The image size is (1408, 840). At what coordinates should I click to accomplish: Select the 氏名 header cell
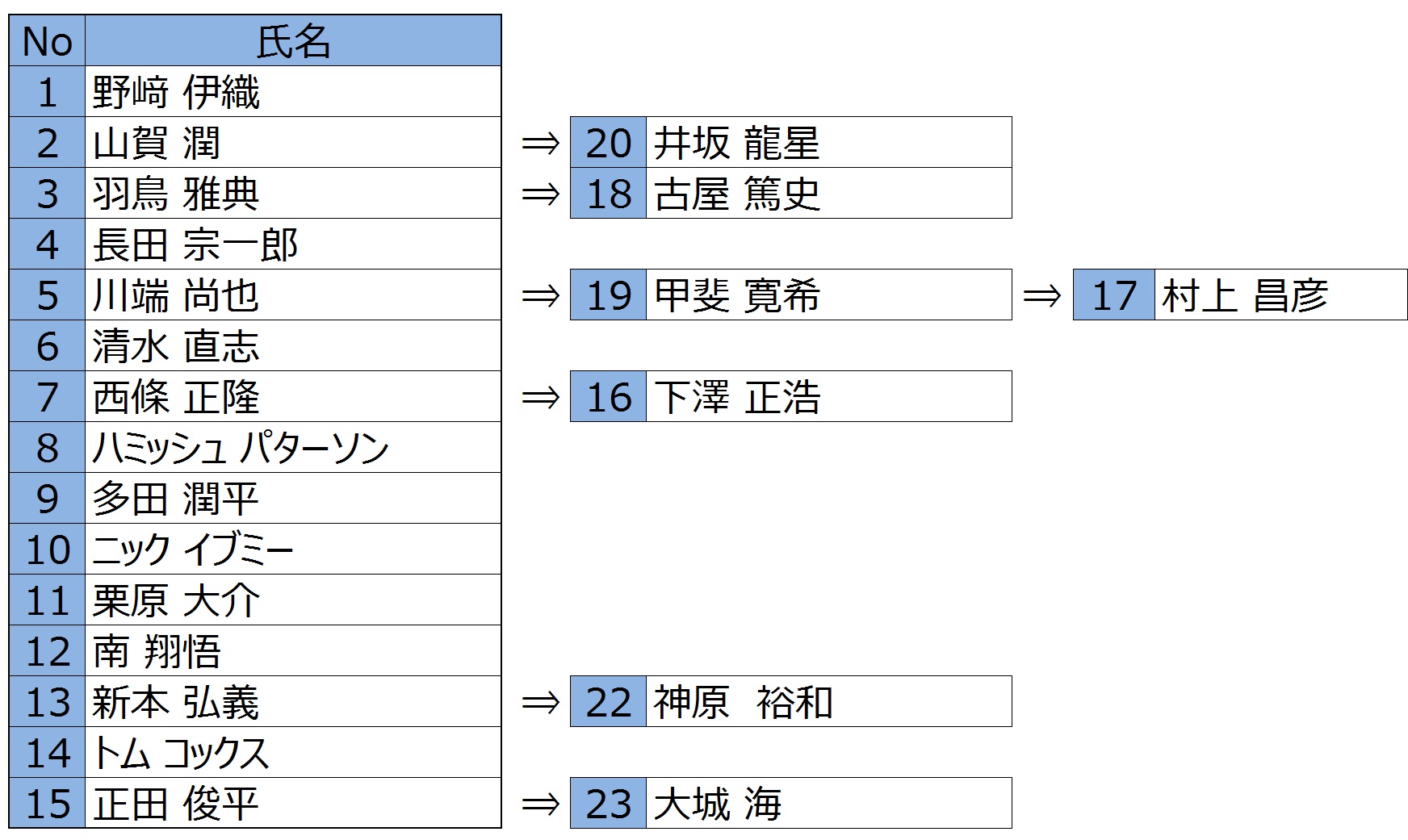pos(293,40)
